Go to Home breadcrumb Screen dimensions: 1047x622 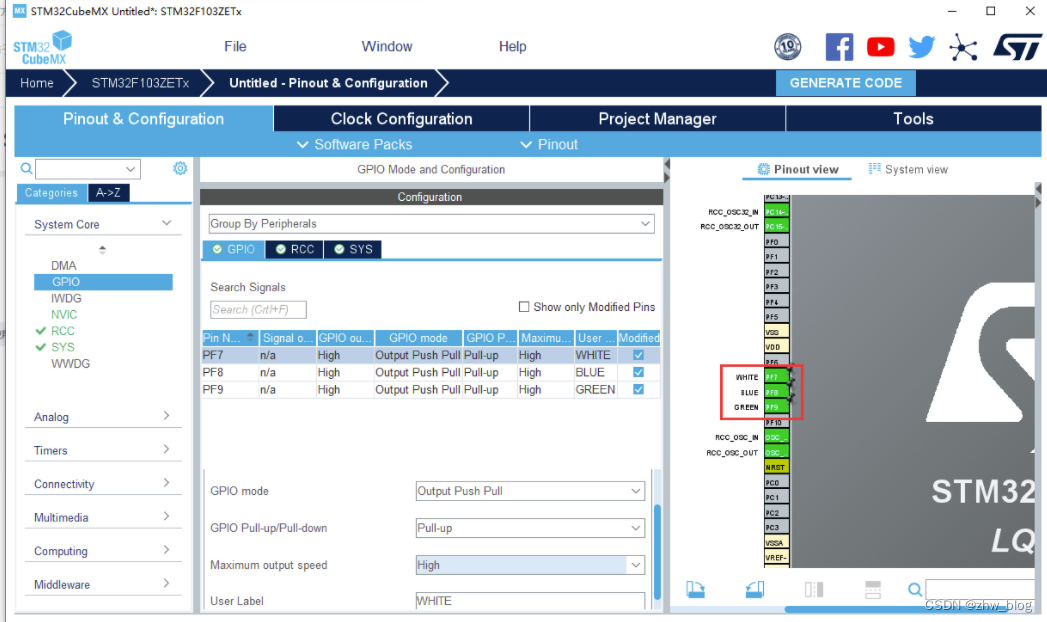37,83
